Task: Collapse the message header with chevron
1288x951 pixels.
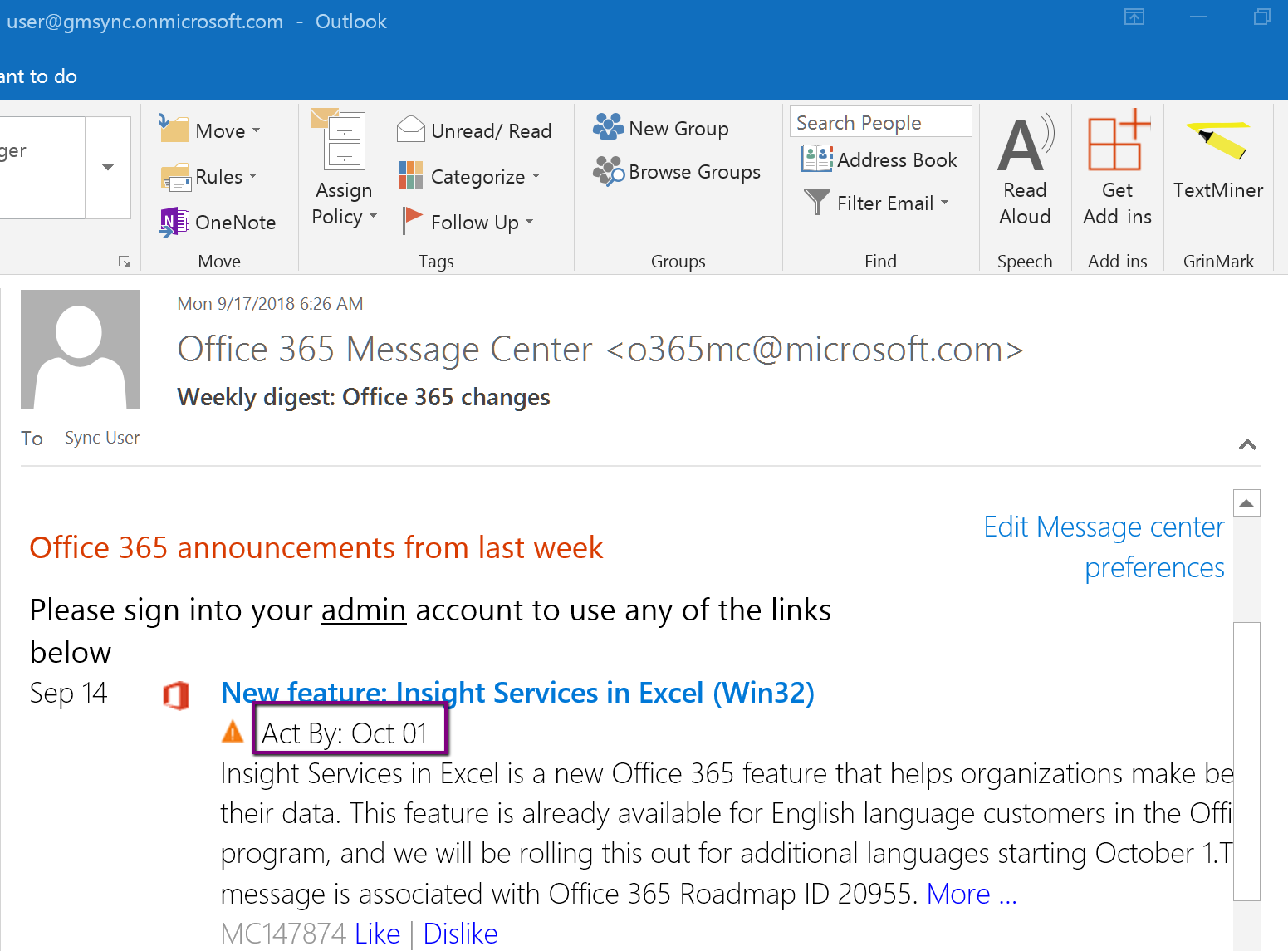Action: click(1246, 444)
